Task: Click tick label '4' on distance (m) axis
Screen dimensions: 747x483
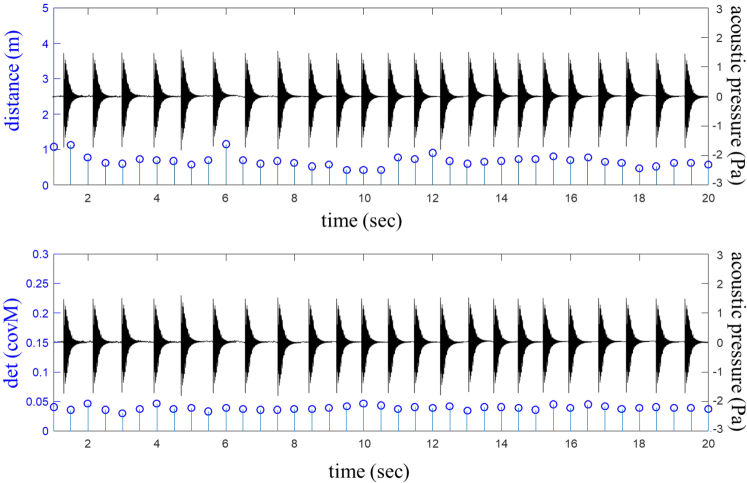Action: point(45,43)
